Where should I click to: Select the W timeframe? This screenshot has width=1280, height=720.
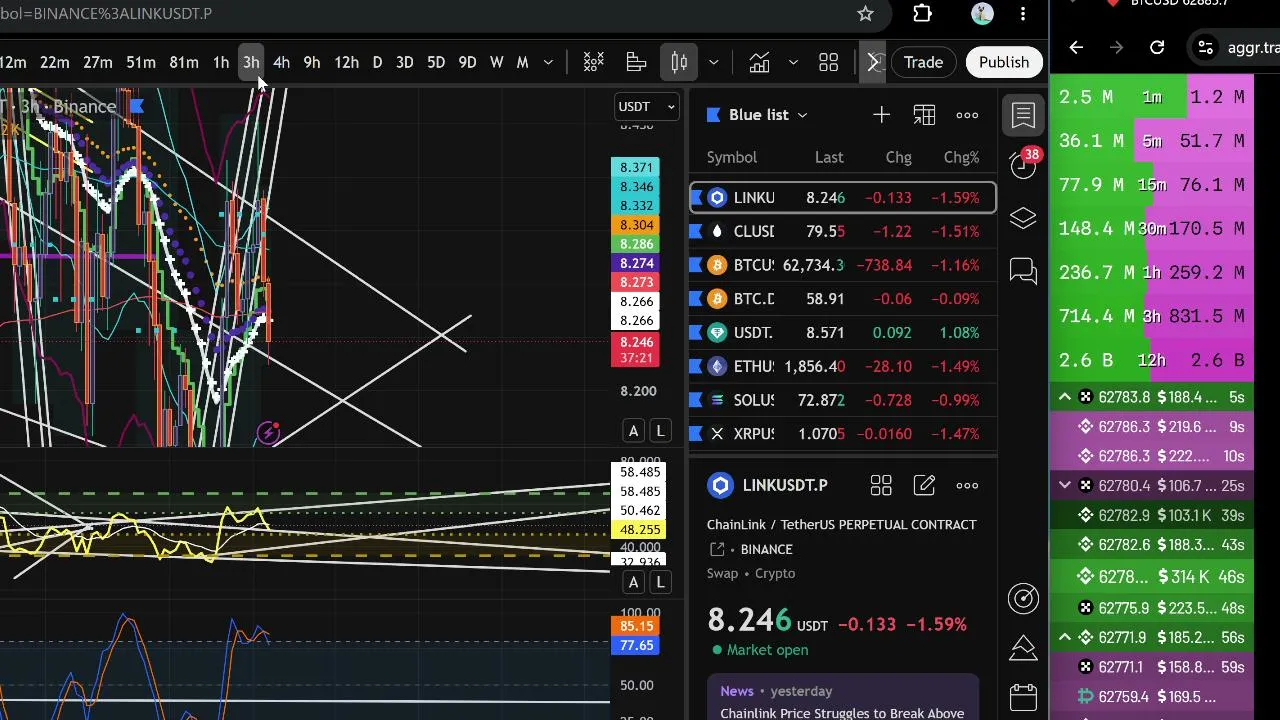[496, 63]
